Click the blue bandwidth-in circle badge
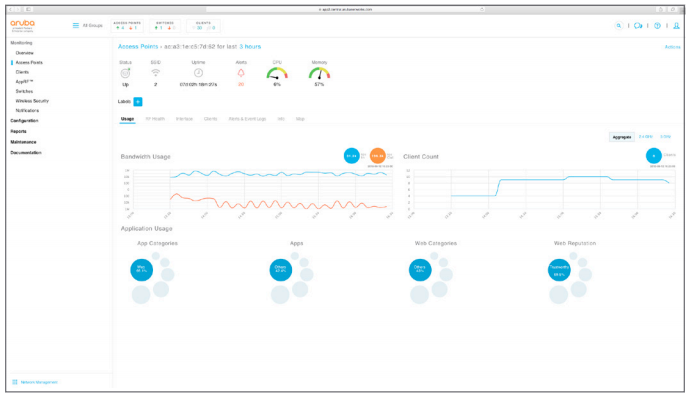The width and height of the screenshot is (689, 396). tap(352, 156)
